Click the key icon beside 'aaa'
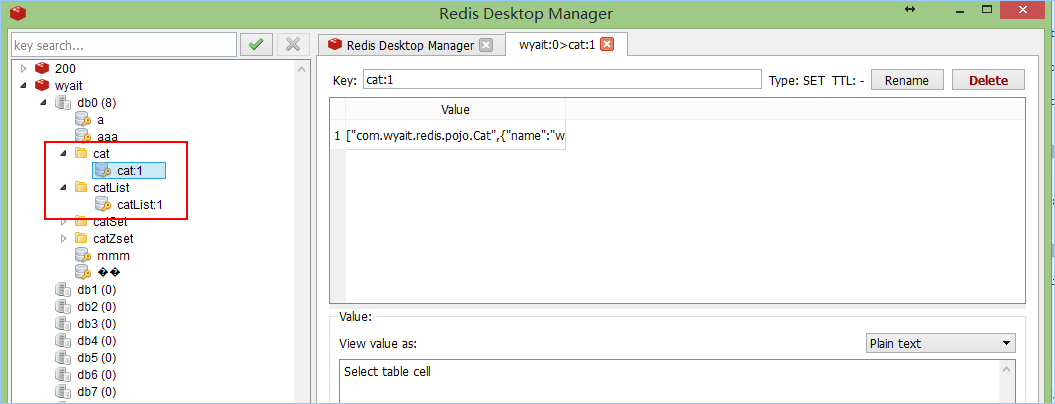1055x404 pixels. [83, 137]
